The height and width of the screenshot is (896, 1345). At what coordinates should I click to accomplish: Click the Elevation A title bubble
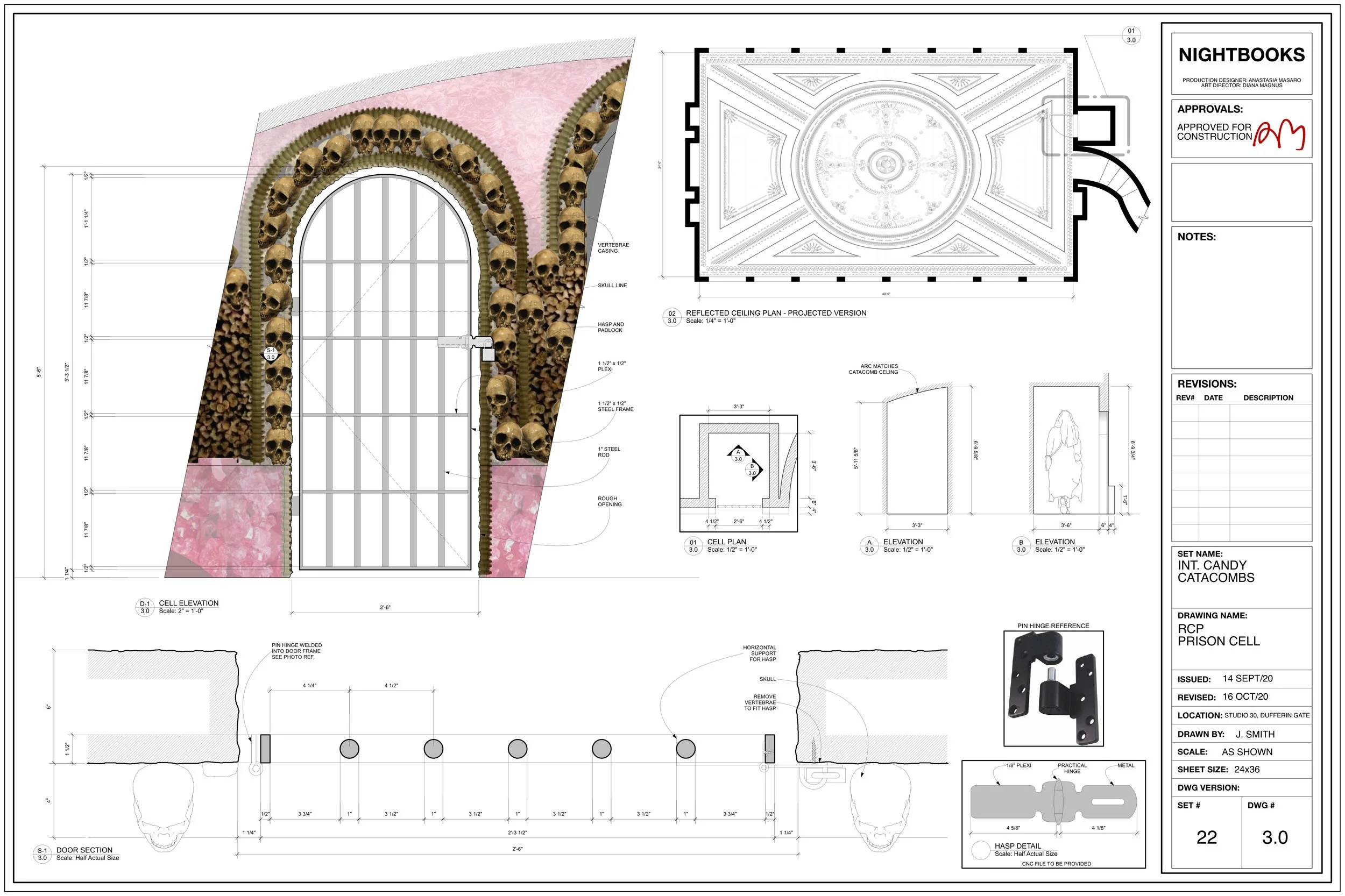[869, 546]
